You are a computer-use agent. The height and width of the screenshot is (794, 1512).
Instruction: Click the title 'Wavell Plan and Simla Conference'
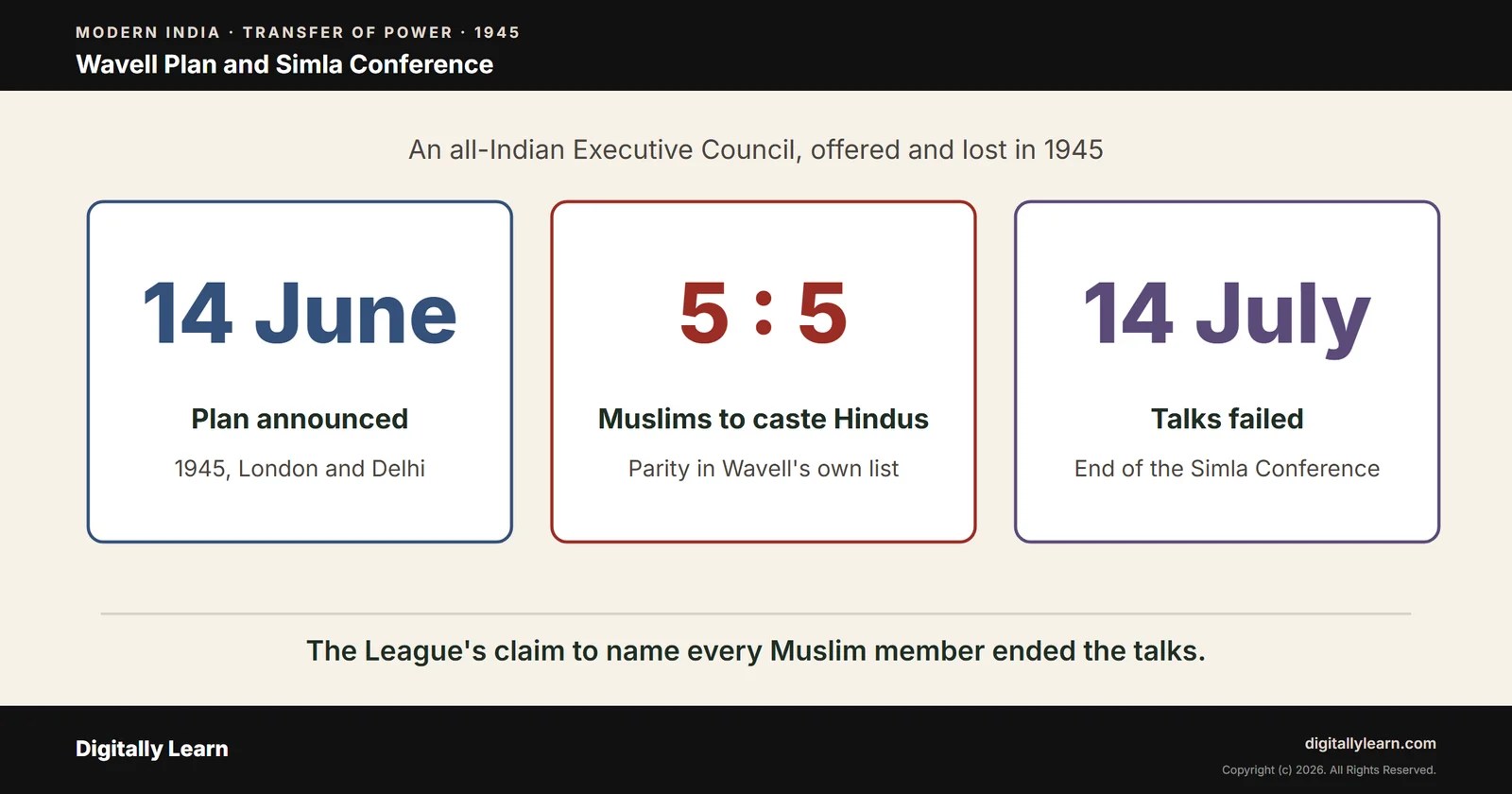(284, 64)
